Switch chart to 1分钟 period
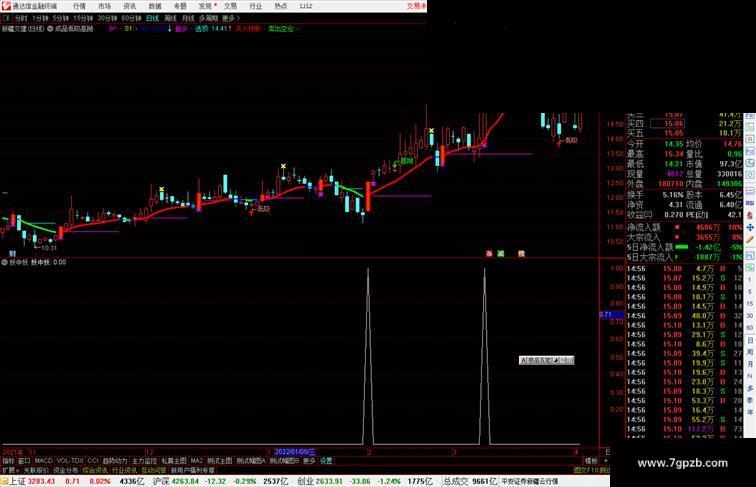This screenshot has height=487, width=756. (40, 18)
